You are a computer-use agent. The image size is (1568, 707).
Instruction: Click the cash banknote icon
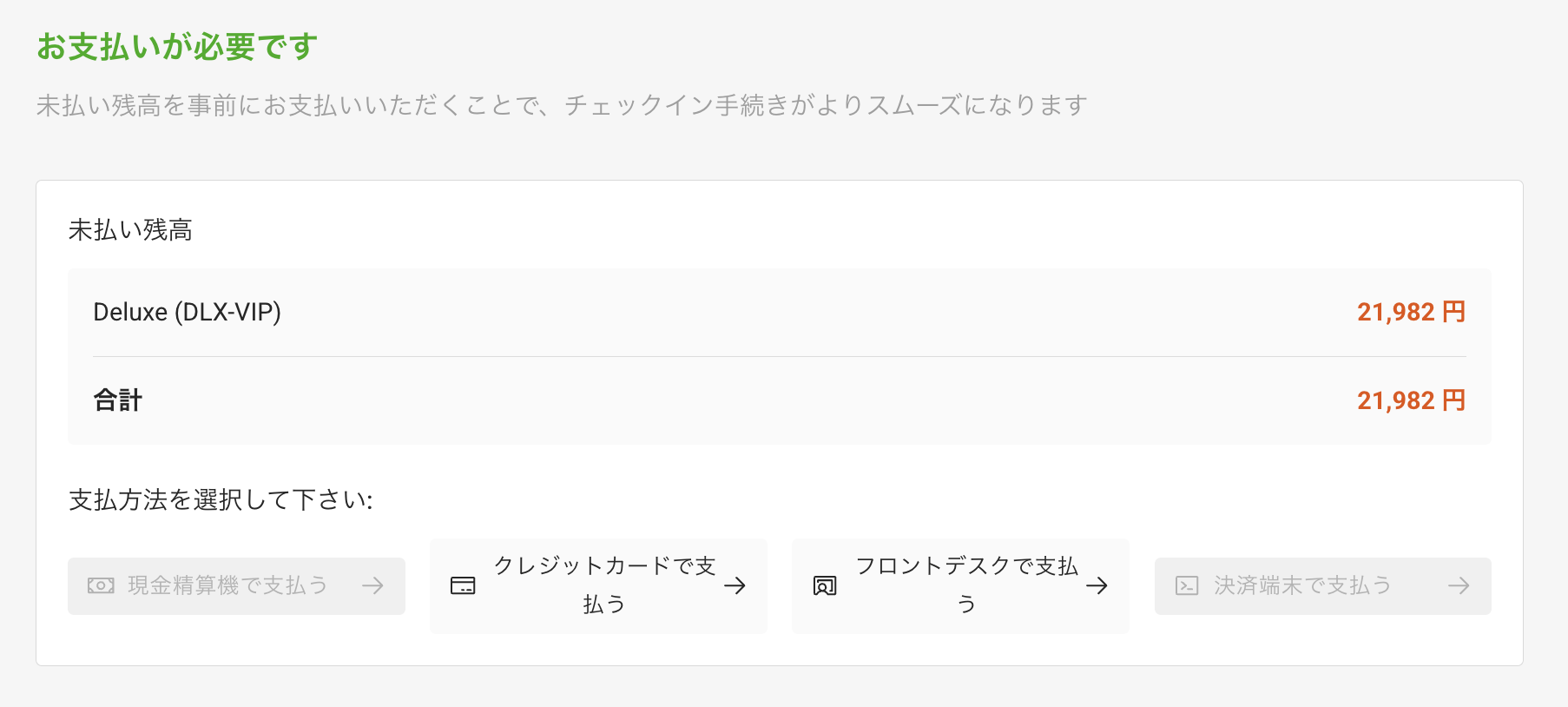click(101, 586)
